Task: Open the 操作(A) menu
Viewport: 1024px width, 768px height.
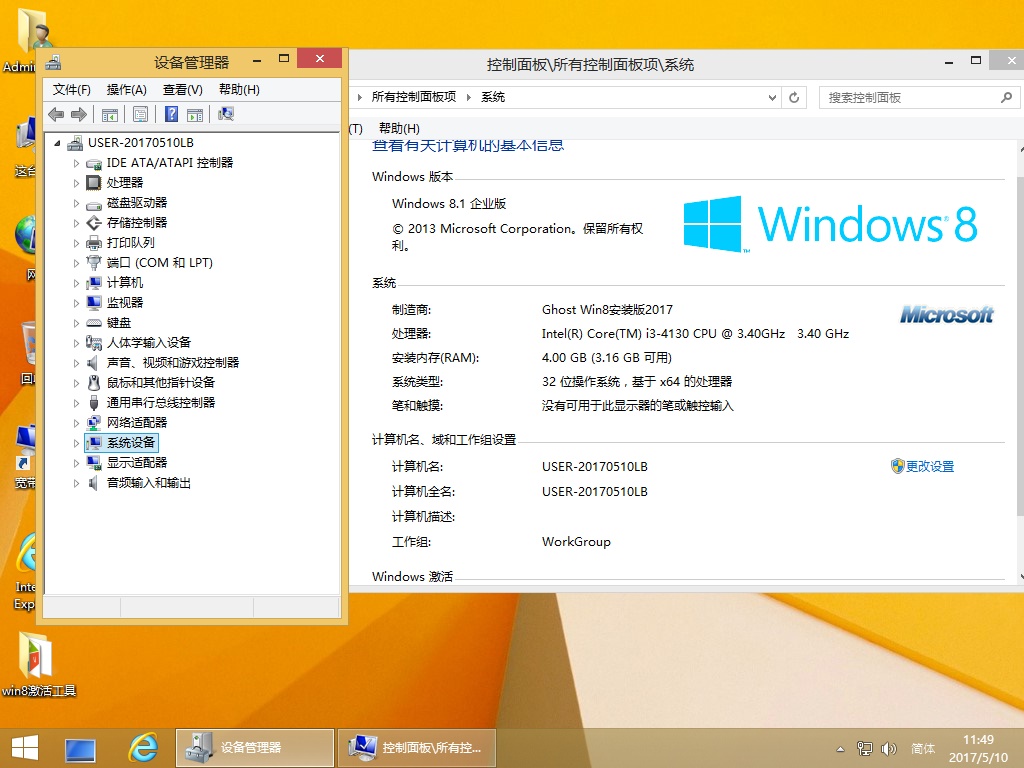Action: [126, 90]
